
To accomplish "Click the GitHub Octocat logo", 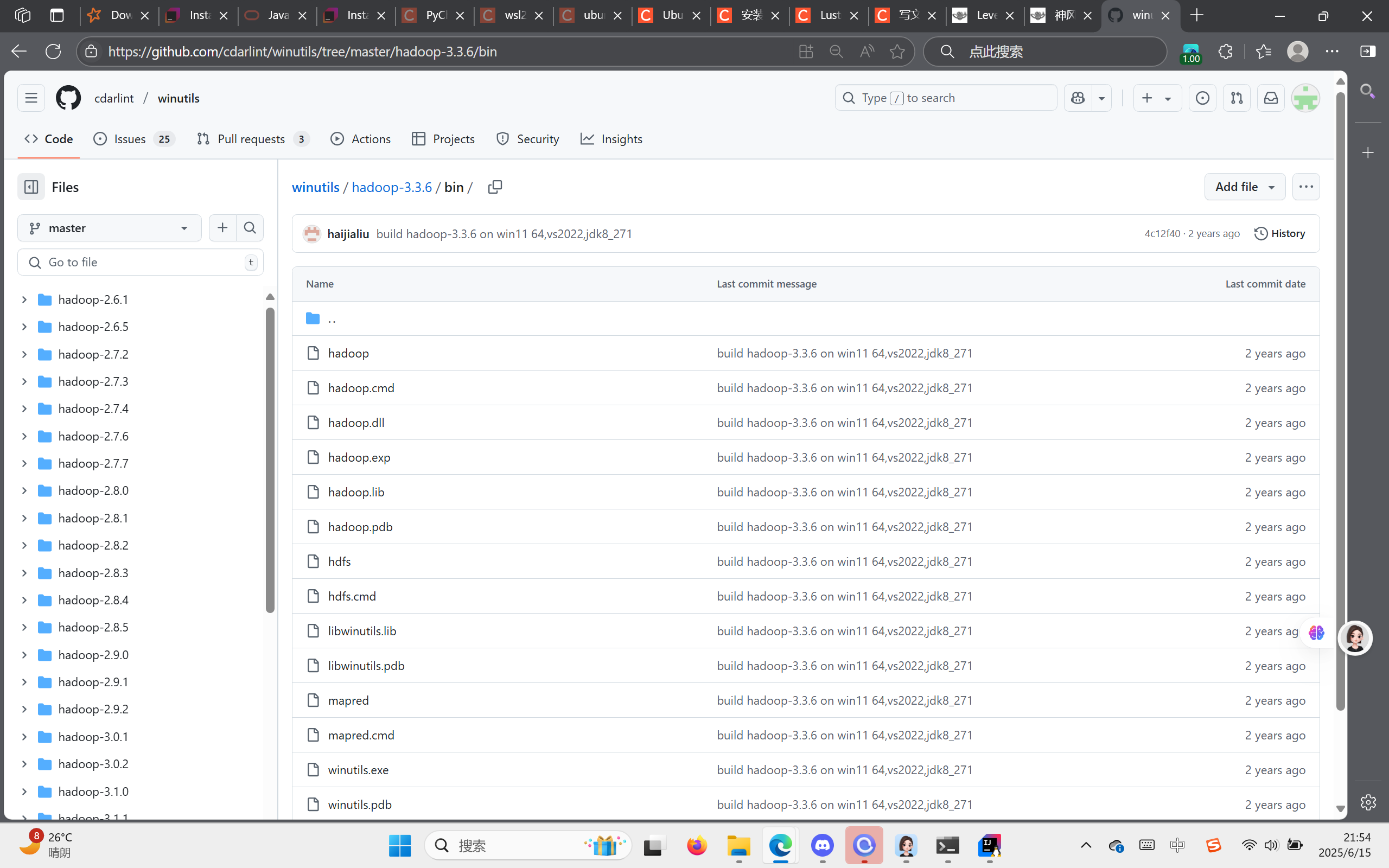I will click(68, 98).
